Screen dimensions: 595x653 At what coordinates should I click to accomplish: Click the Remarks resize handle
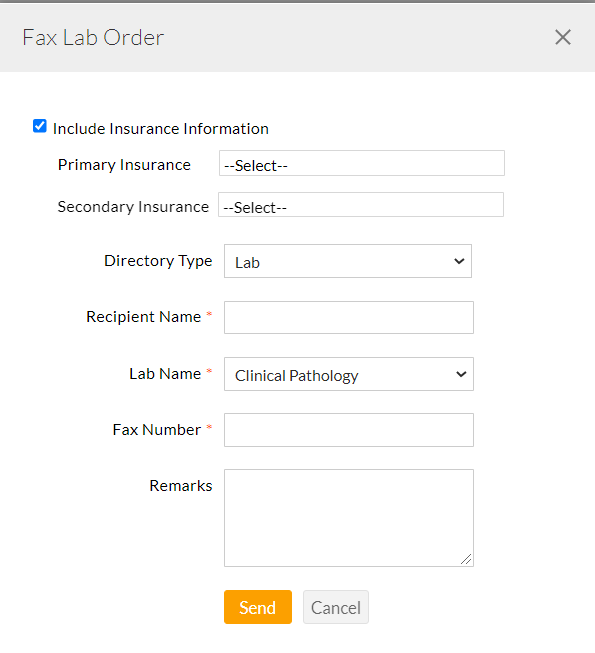[x=466, y=559]
